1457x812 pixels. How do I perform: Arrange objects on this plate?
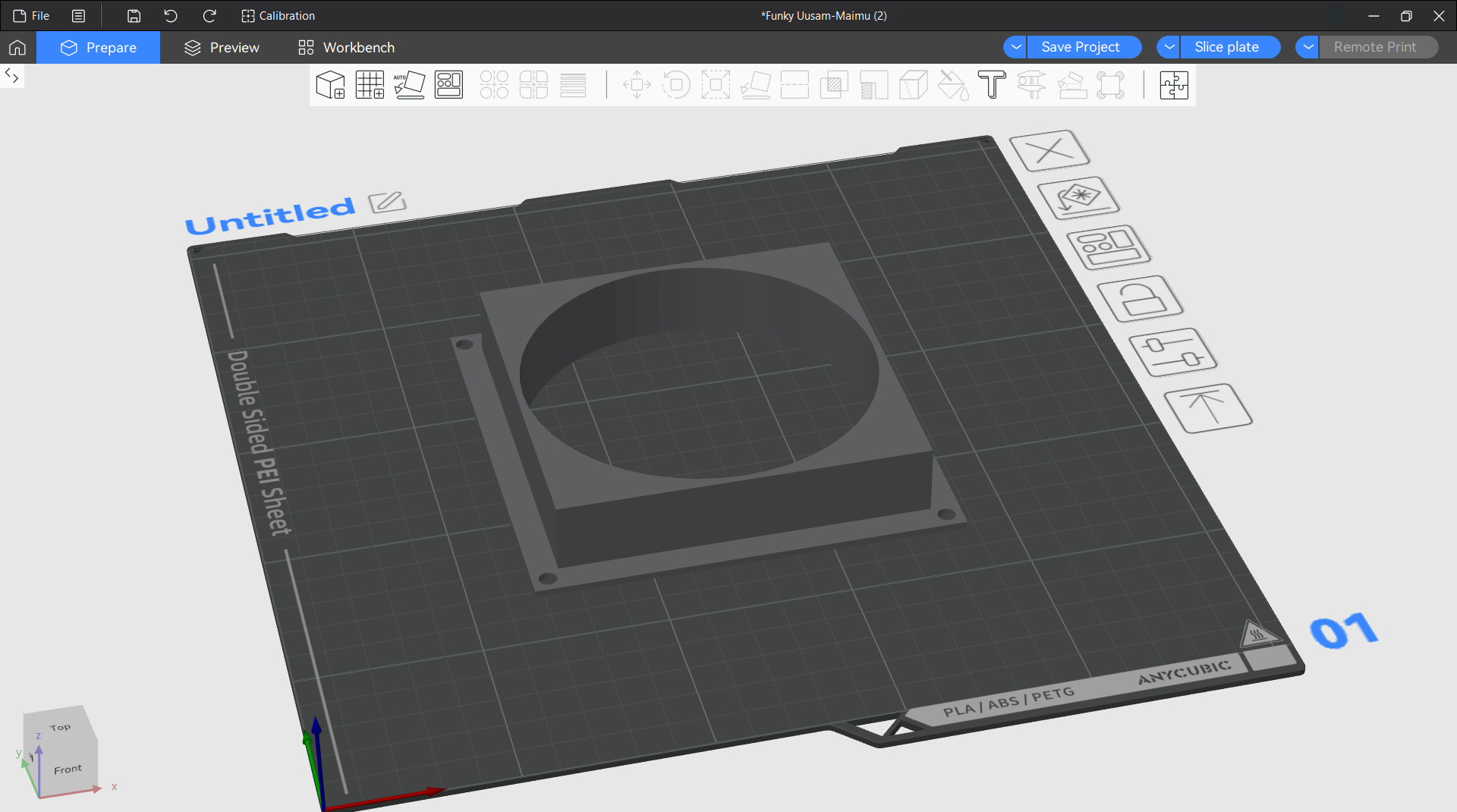[1109, 247]
